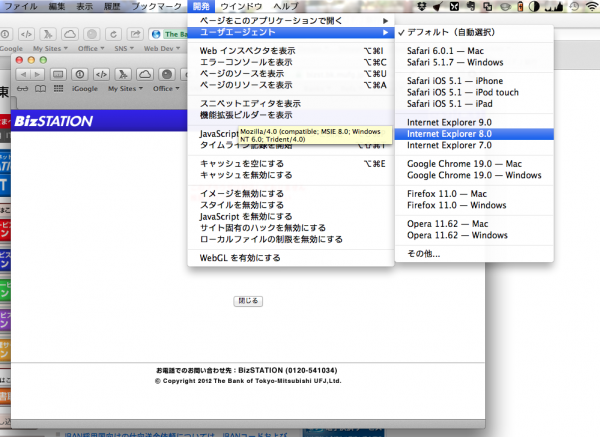Viewport: 600px width, 437px height.
Task: Select Internet Explorer 8.0 user agent
Action: [474, 134]
